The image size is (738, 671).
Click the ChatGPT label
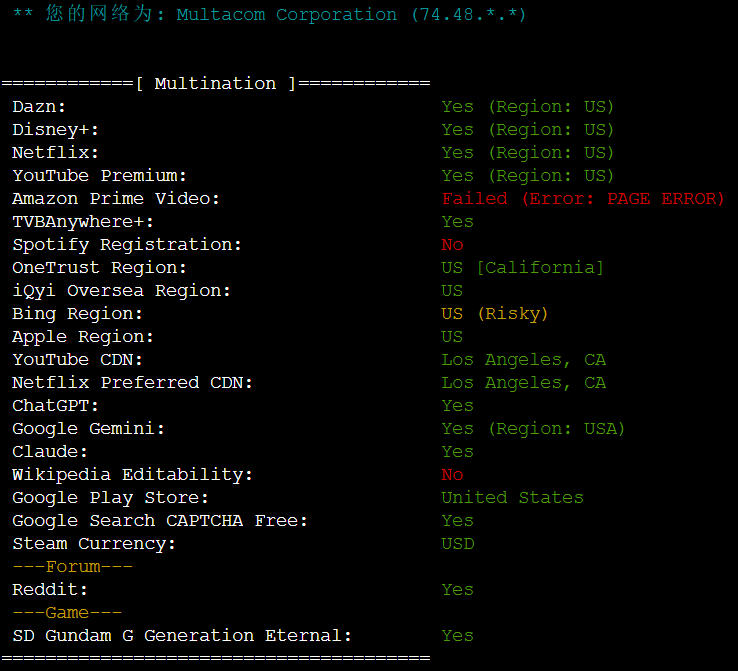point(55,405)
